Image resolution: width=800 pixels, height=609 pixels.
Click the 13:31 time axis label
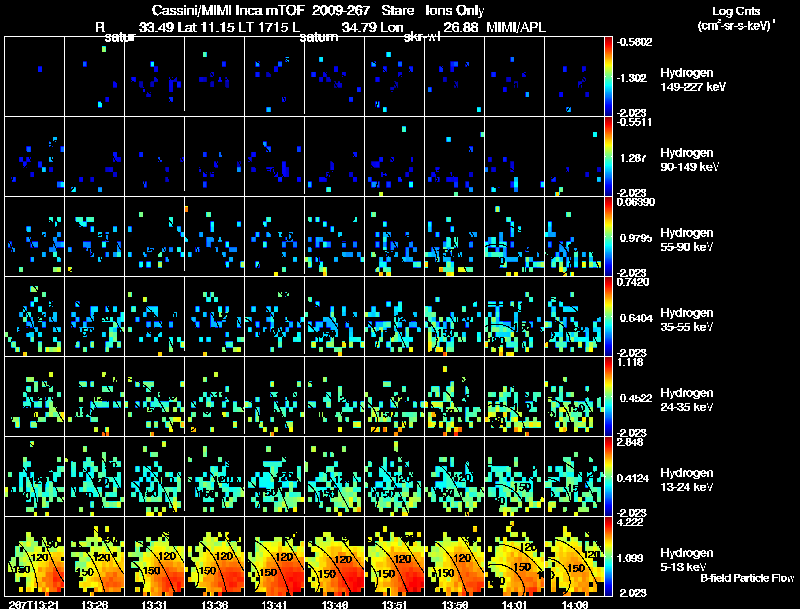point(154,604)
